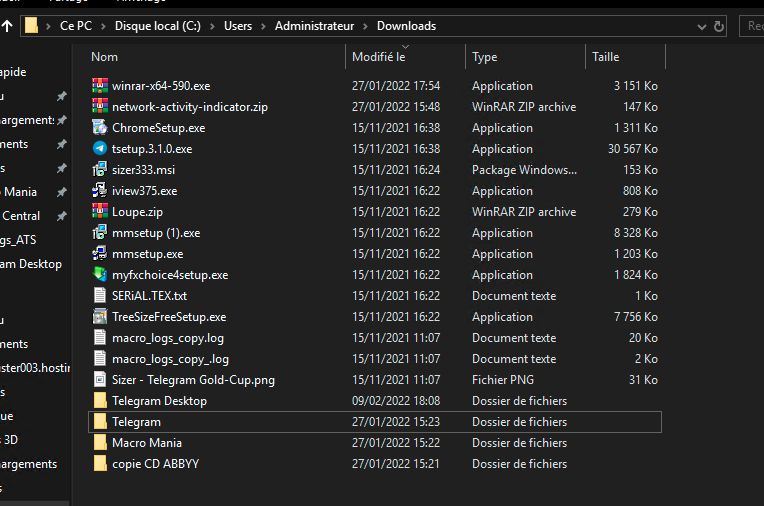Click the Downloads breadcrumb
This screenshot has width=764, height=506.
tap(406, 26)
